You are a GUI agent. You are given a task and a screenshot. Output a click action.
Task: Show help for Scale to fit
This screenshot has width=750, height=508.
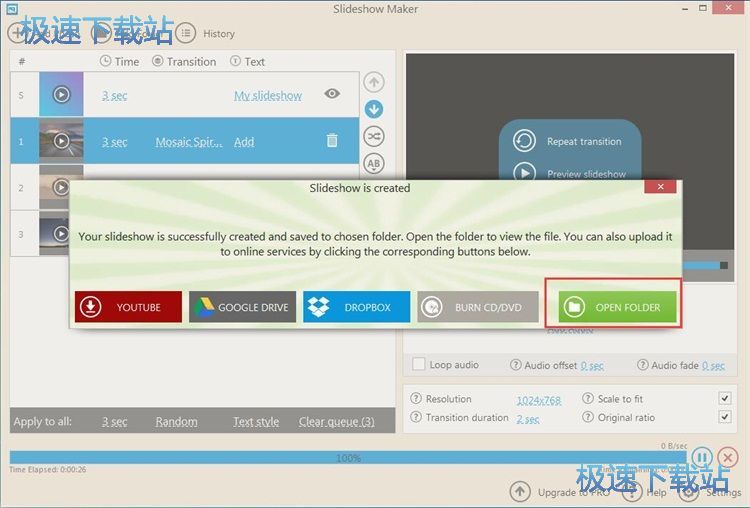pyautogui.click(x=588, y=398)
